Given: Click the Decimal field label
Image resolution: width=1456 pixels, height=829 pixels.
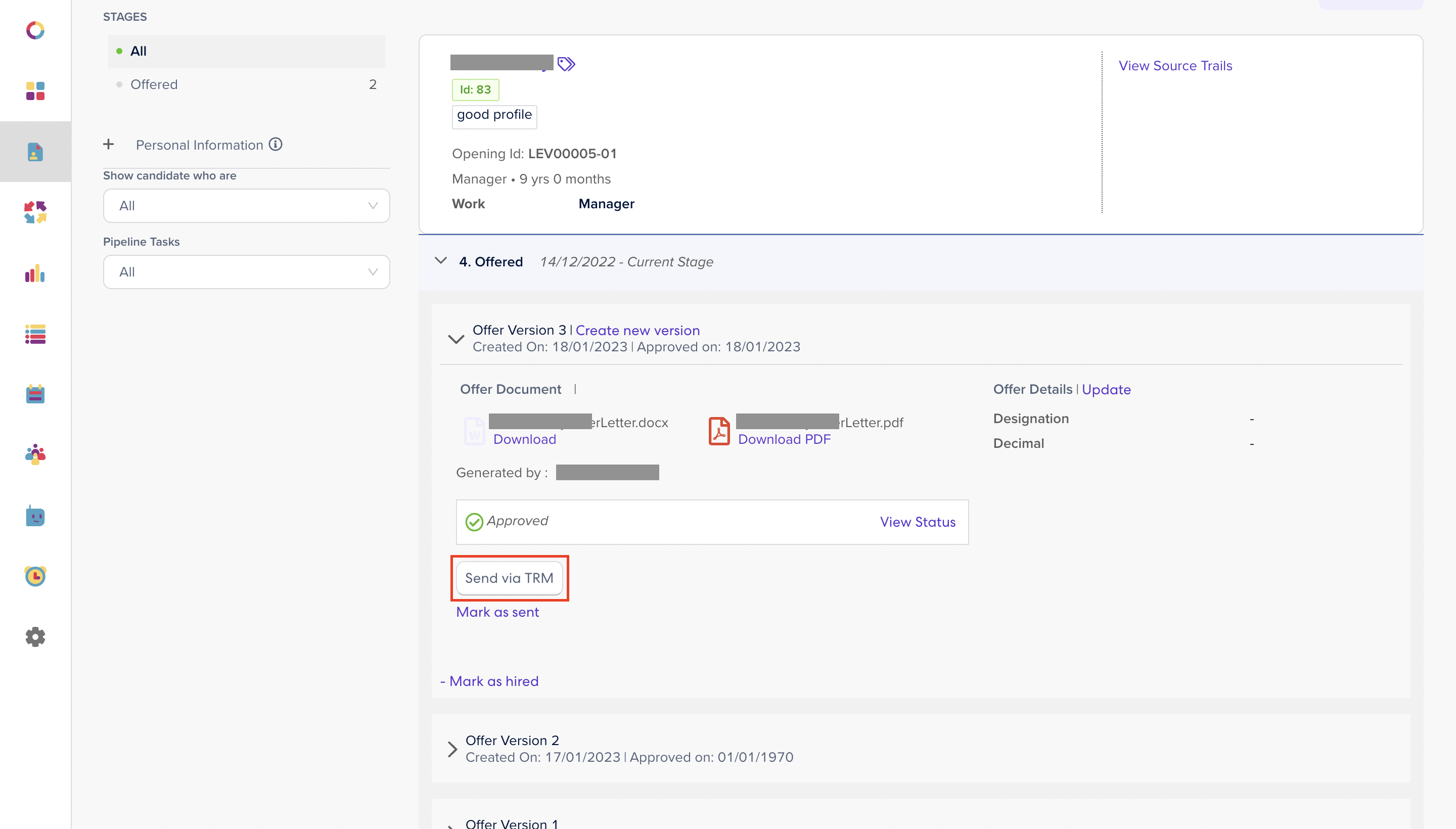Looking at the screenshot, I should click(x=1018, y=443).
